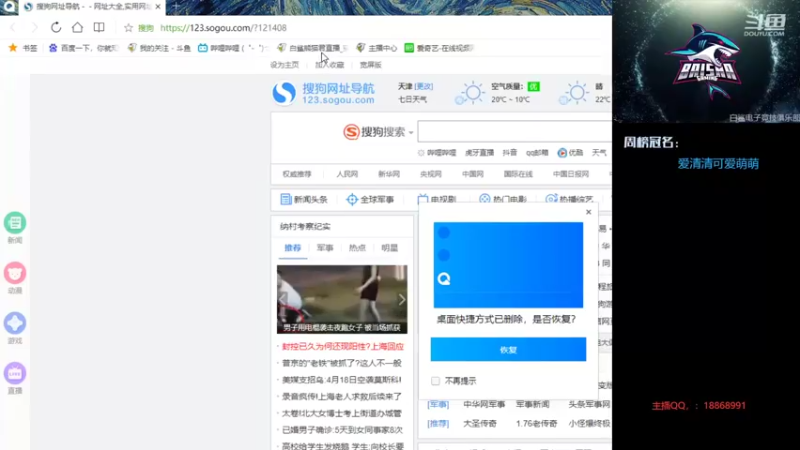Click the 军事 bracket category label

(438, 405)
